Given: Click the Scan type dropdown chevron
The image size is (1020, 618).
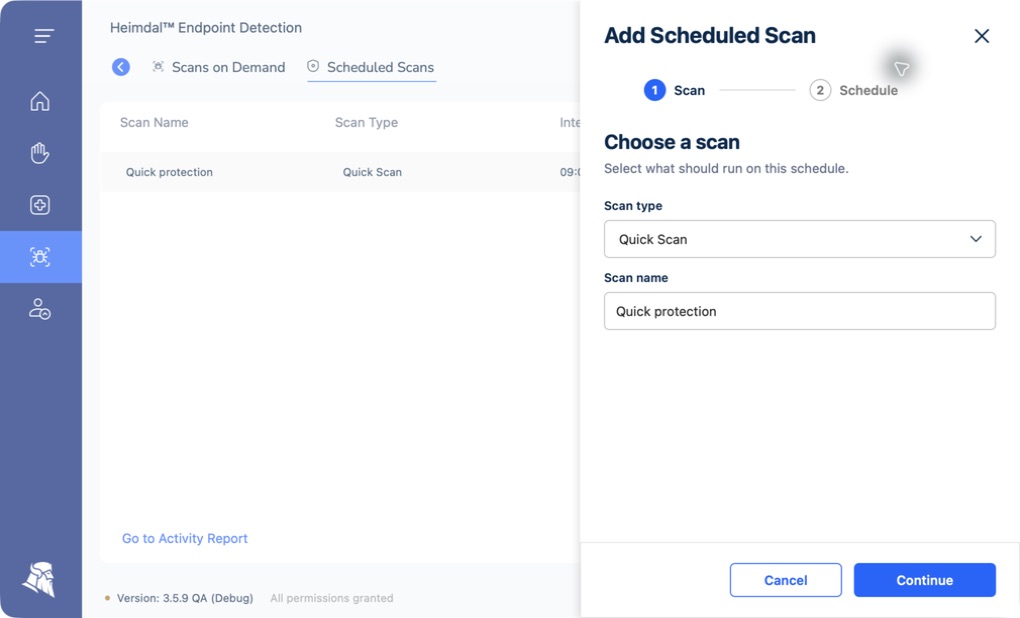Looking at the screenshot, I should [976, 239].
